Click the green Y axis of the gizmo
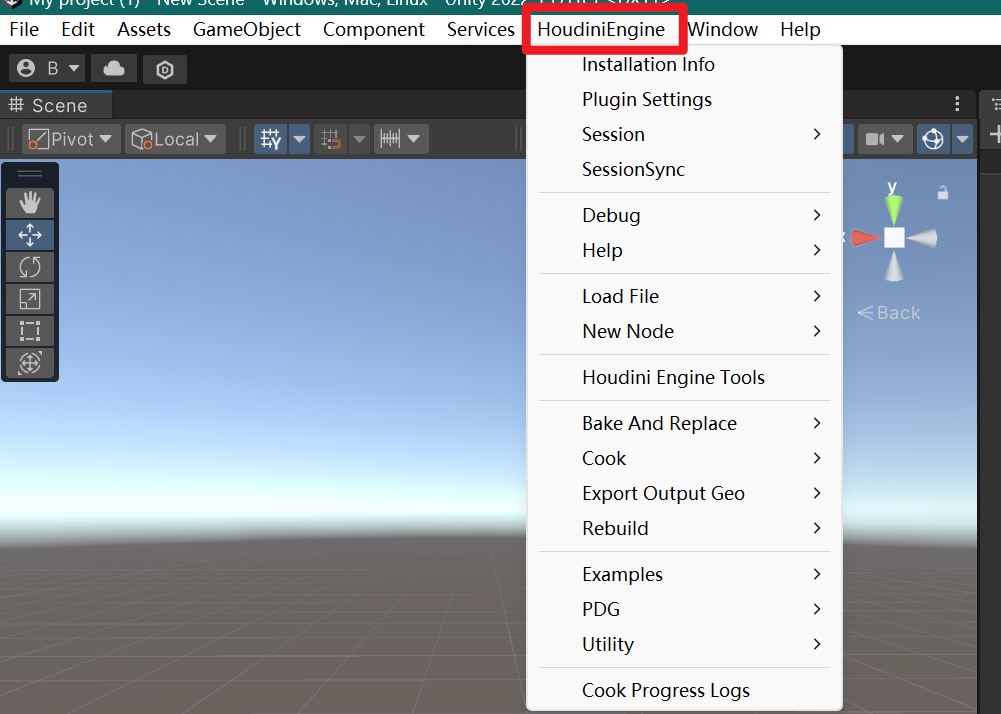Screen dimensions: 1001x714 pyautogui.click(x=893, y=205)
